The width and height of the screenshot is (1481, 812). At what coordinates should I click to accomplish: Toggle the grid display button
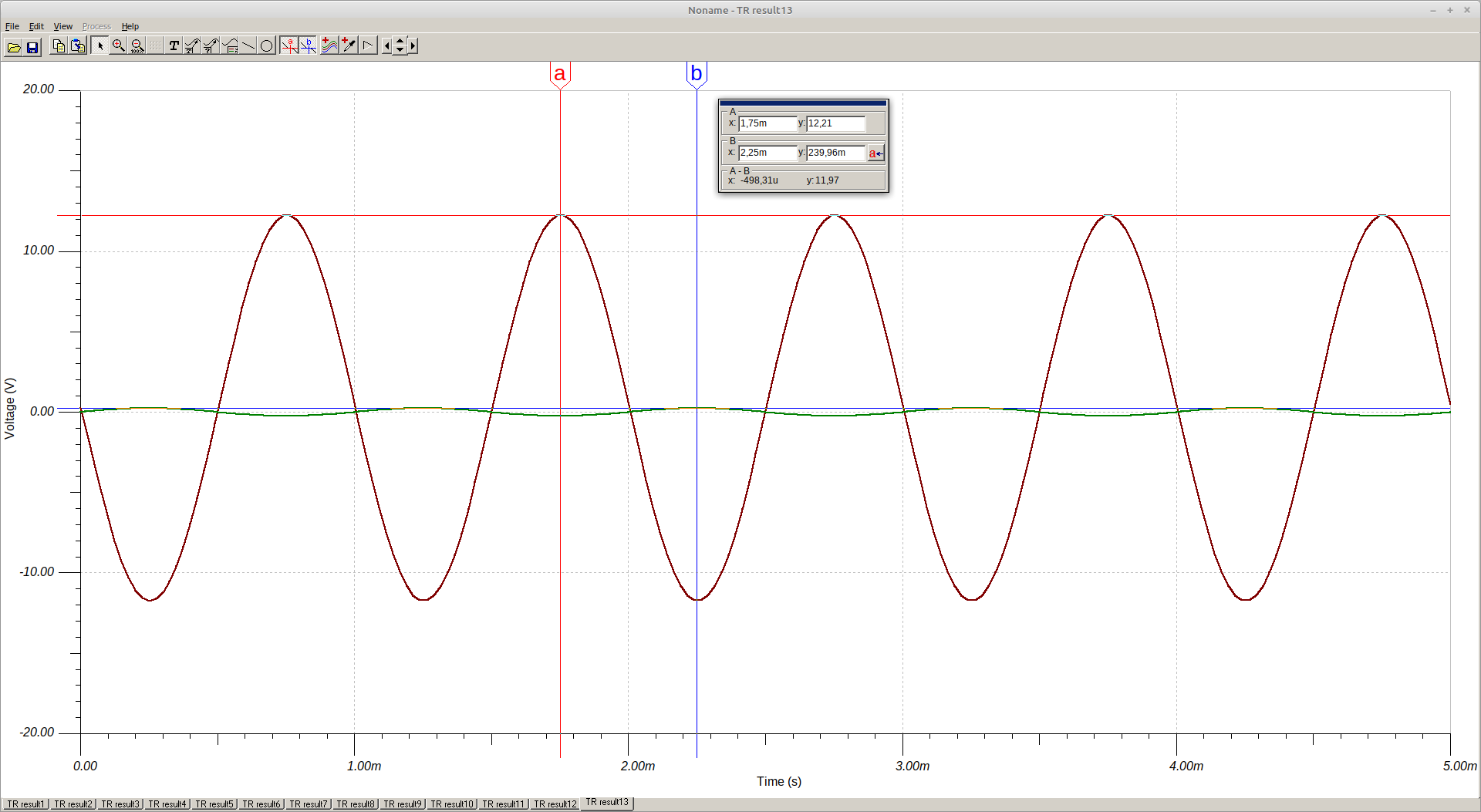[156, 46]
